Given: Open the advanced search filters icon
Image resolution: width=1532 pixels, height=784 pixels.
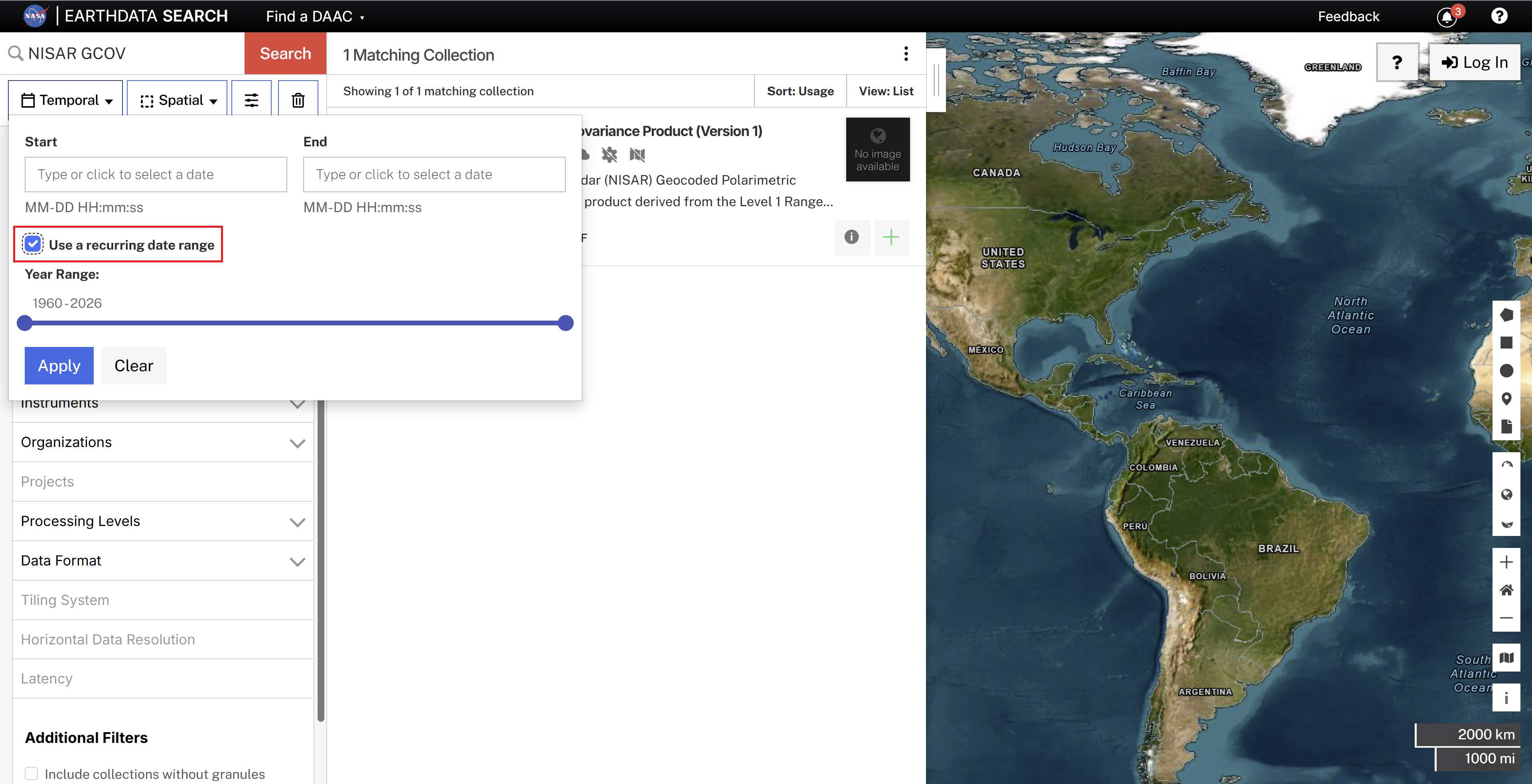Looking at the screenshot, I should [x=251, y=99].
